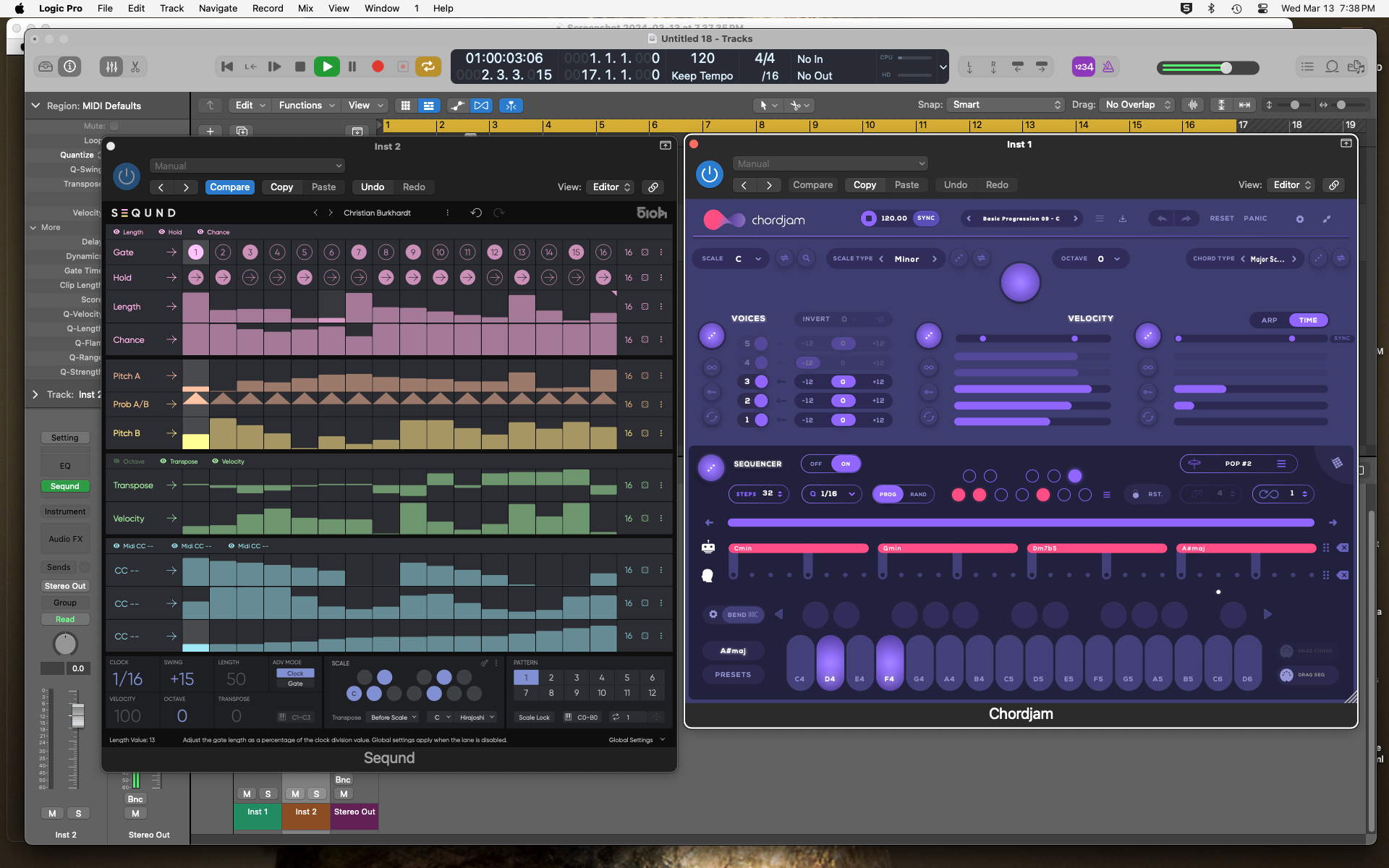Toggle the Cycle mode button
1389x868 pixels.
tap(428, 67)
